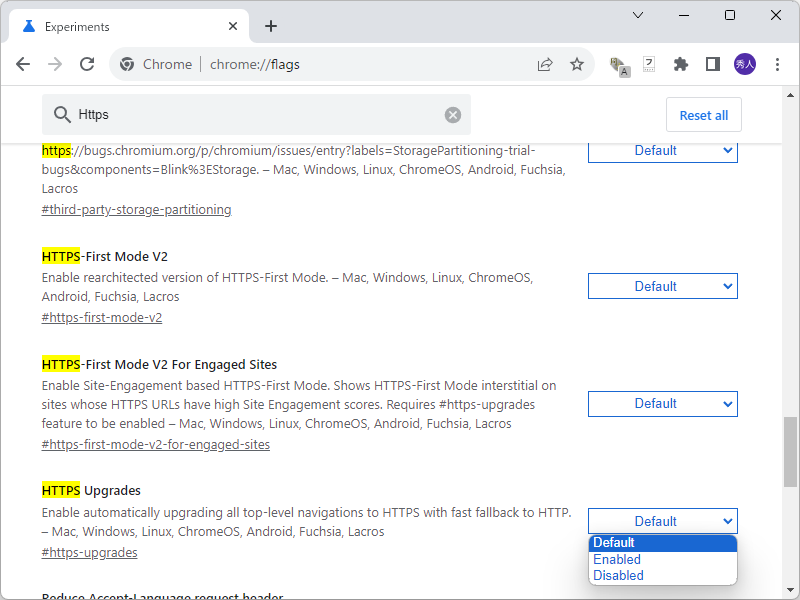Expand HTTPS-First Mode V2 For Engaged Sites dropdown
The image size is (800, 600).
point(662,404)
